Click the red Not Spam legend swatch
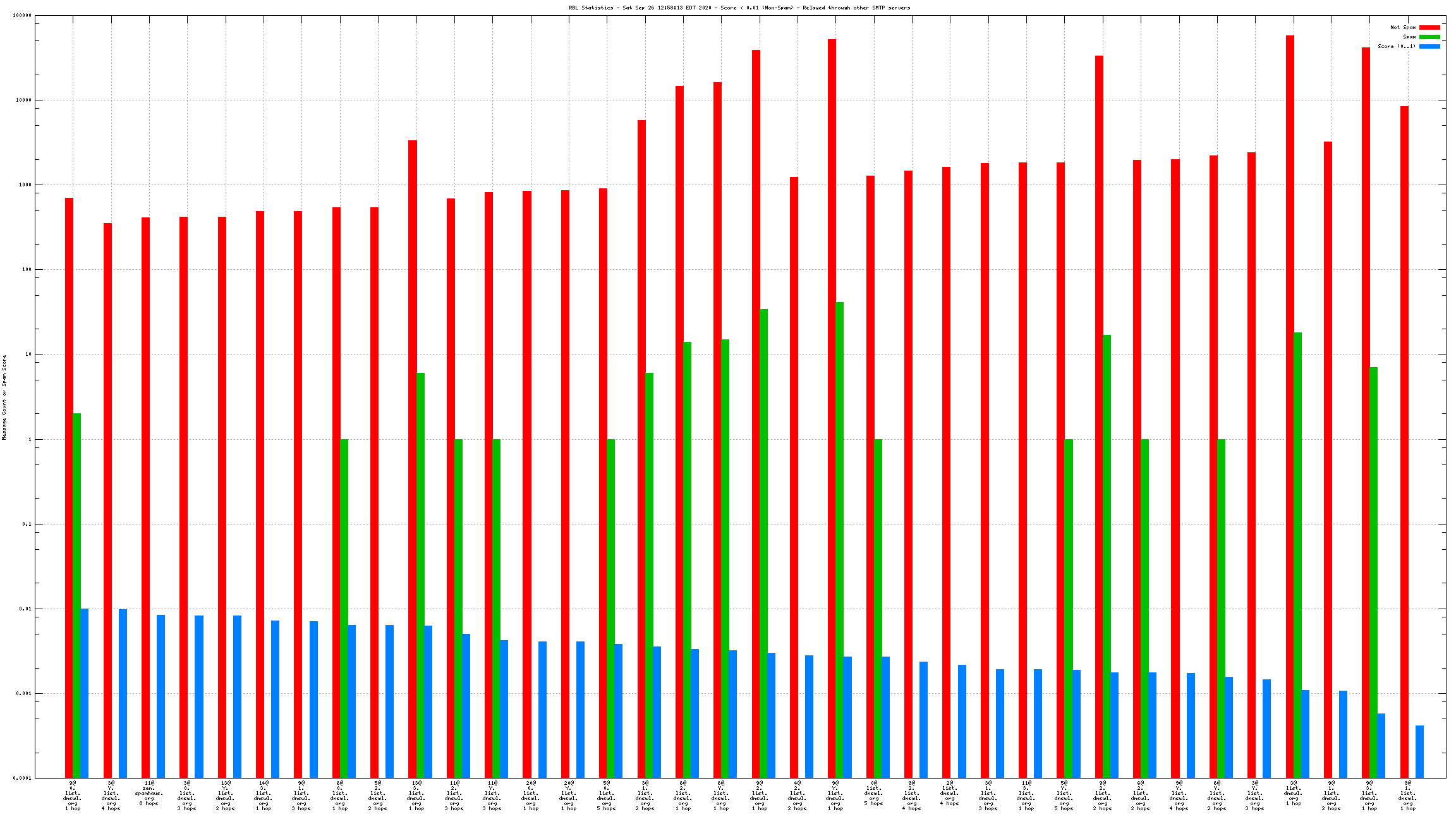The width and height of the screenshot is (1456, 819). coord(1429,28)
